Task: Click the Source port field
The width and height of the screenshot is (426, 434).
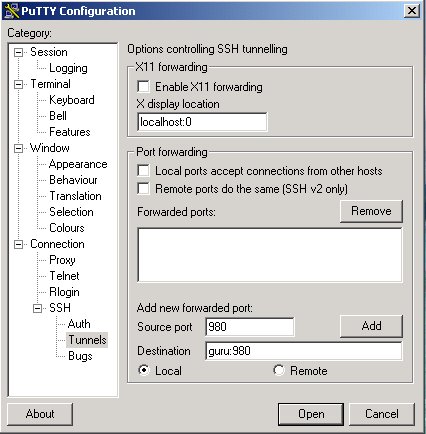Action: 250,327
